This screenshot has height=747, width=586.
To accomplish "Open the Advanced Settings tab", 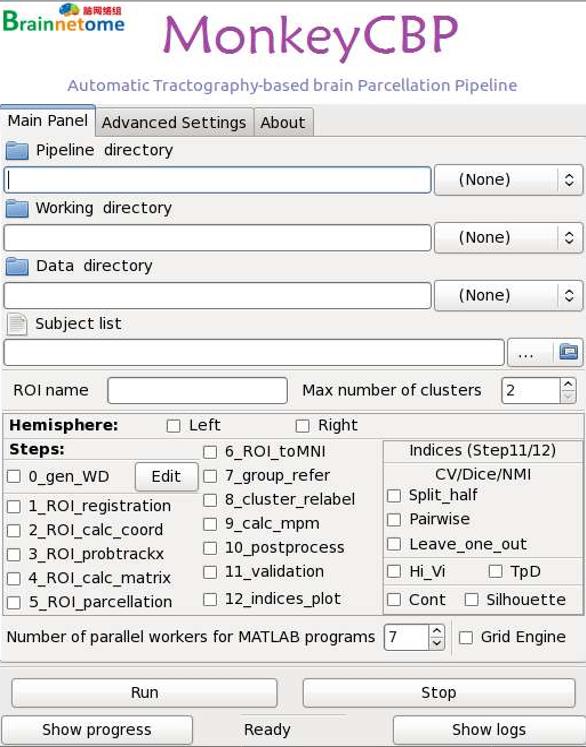I will coord(174,122).
